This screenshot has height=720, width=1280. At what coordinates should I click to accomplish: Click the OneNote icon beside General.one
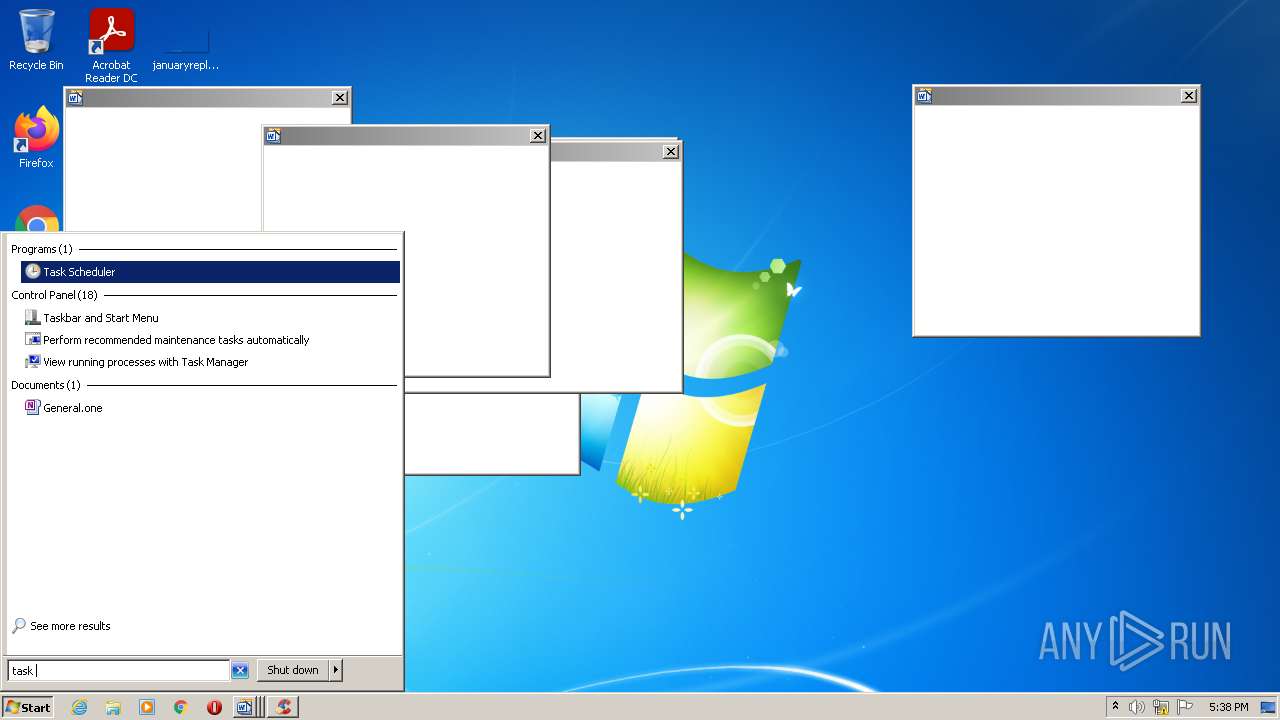click(x=33, y=408)
